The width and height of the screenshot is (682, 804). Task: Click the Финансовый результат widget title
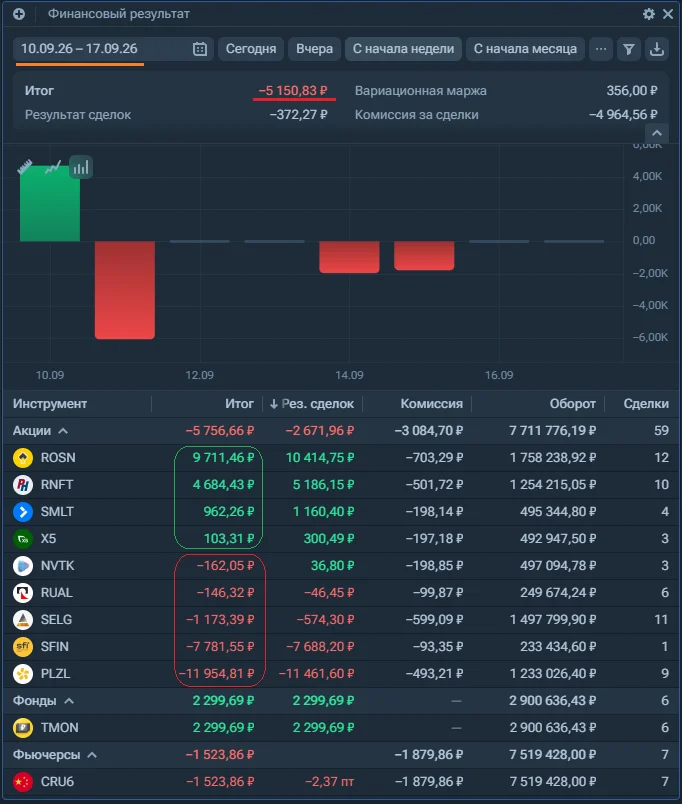point(118,14)
